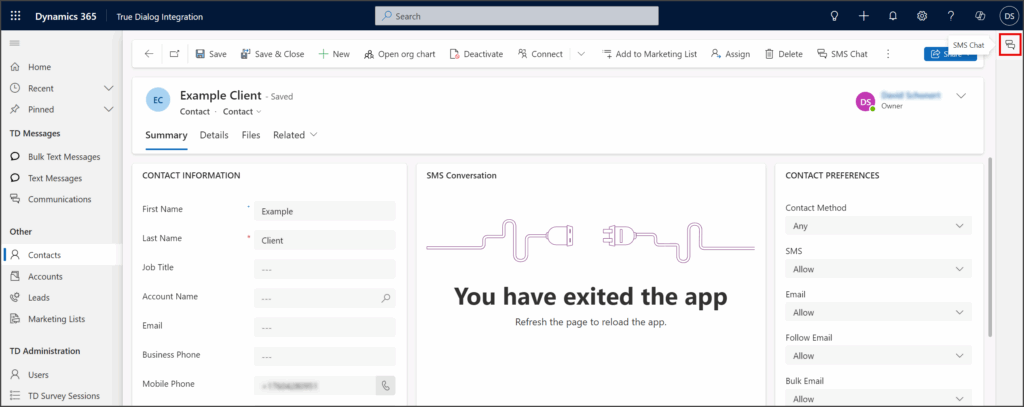The width and height of the screenshot is (1024, 407).
Task: Select Contacts in the sidebar
Action: (x=61, y=255)
